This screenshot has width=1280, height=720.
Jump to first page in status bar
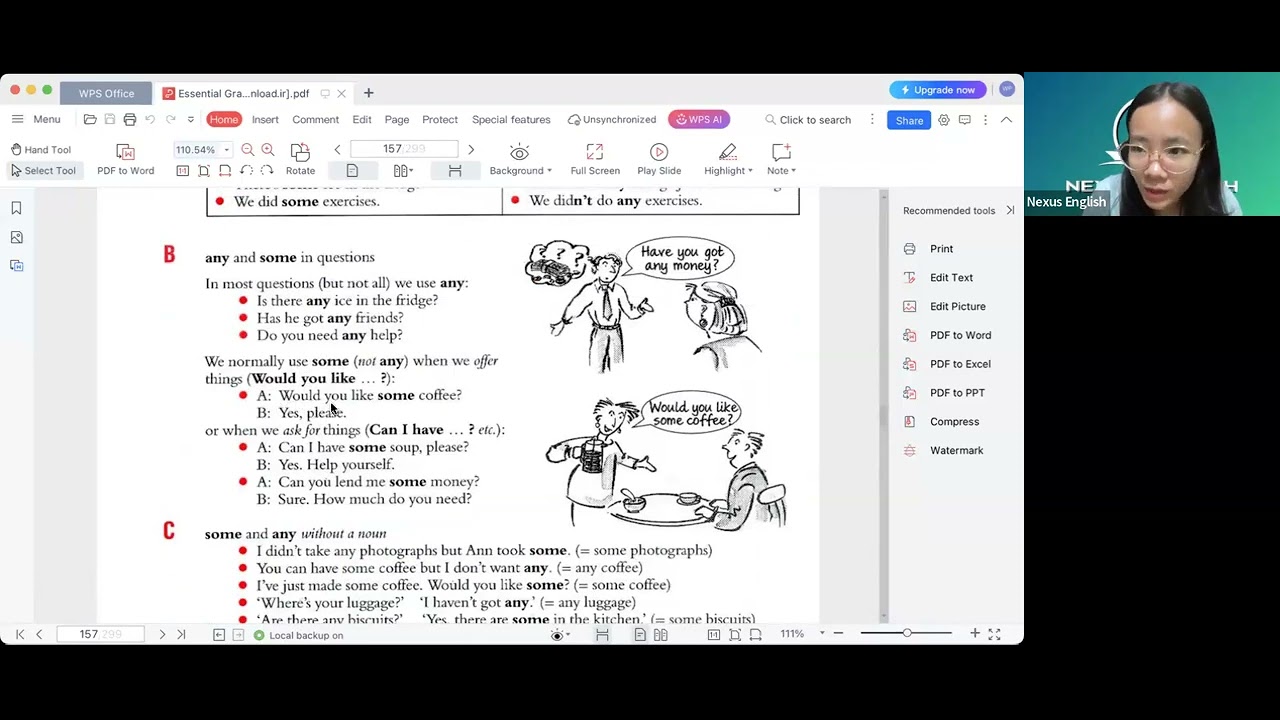(x=19, y=634)
